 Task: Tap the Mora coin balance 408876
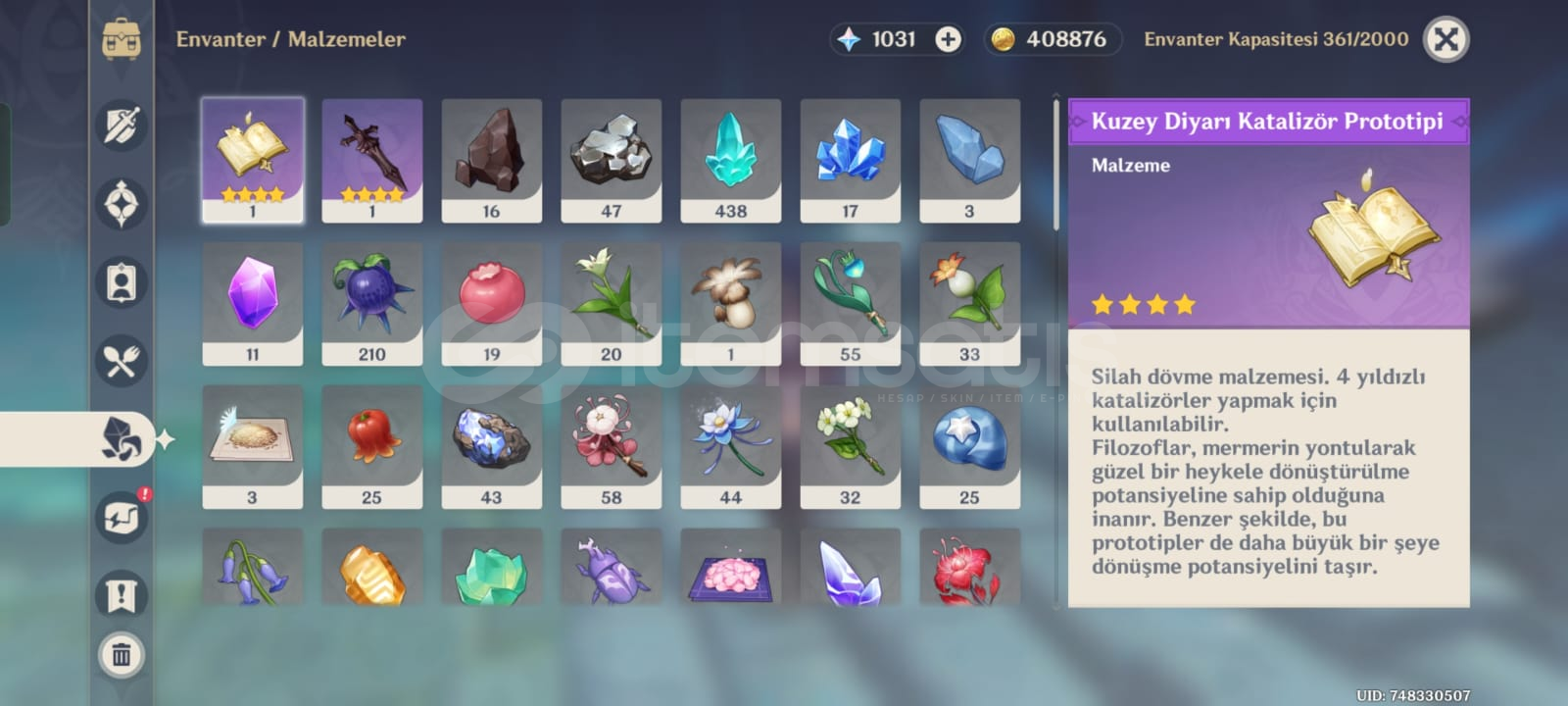(x=1053, y=39)
